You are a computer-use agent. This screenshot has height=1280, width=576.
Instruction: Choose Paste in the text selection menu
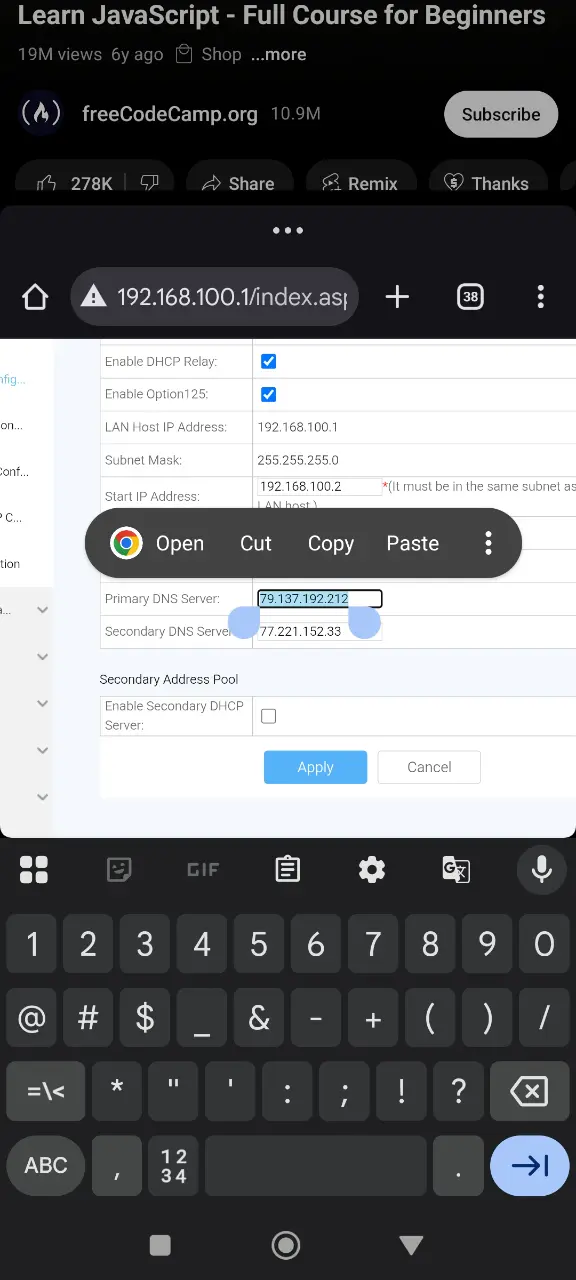pos(413,543)
